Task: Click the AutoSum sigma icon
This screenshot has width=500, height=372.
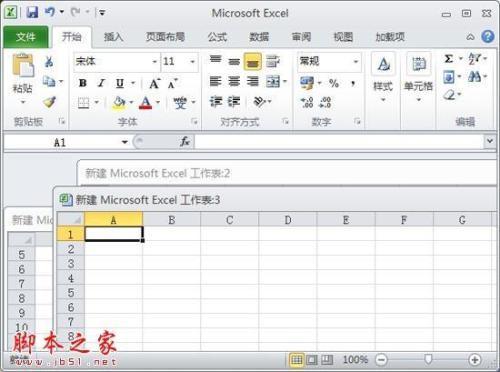Action: (x=449, y=59)
